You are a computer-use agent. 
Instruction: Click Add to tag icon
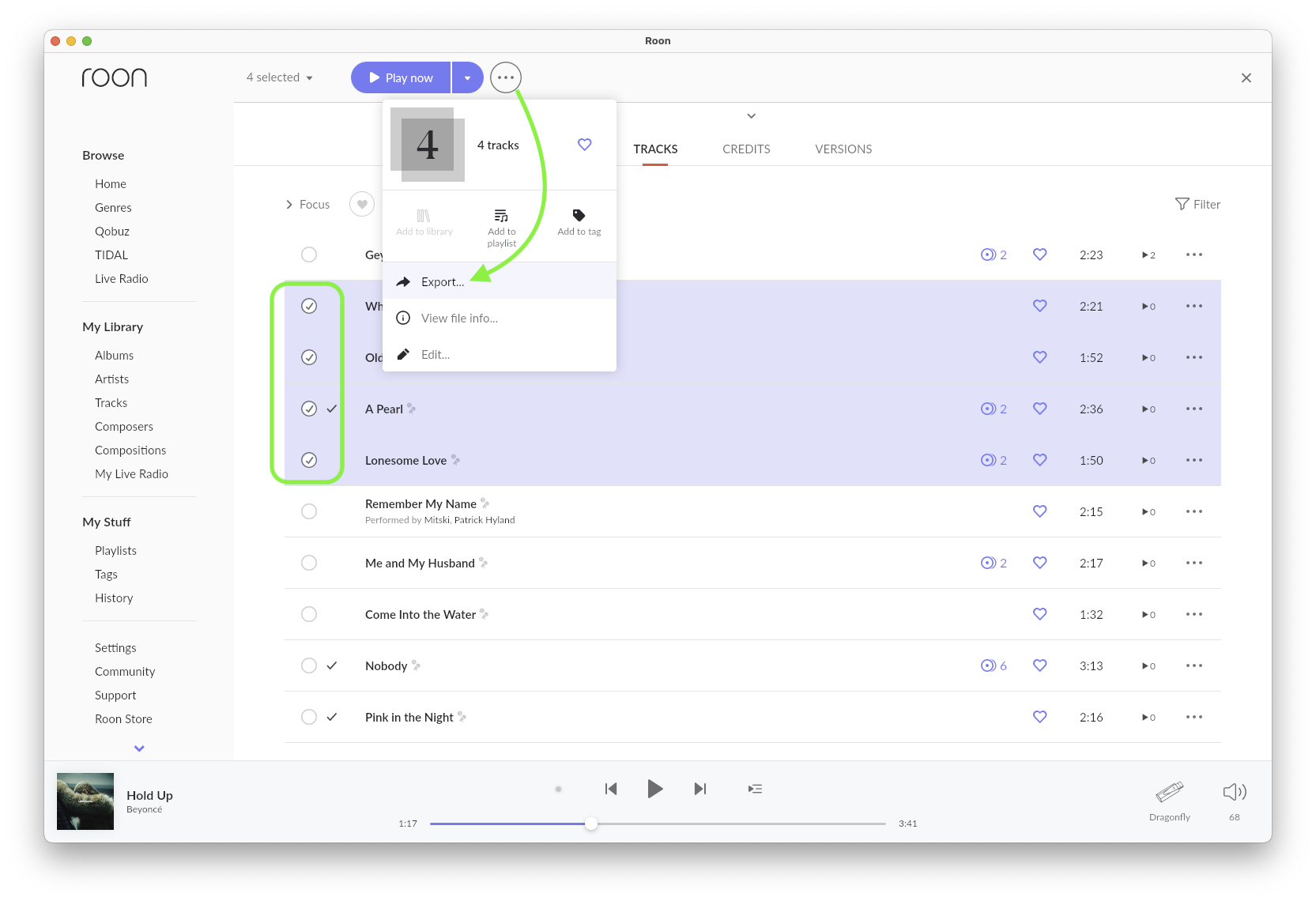579,215
